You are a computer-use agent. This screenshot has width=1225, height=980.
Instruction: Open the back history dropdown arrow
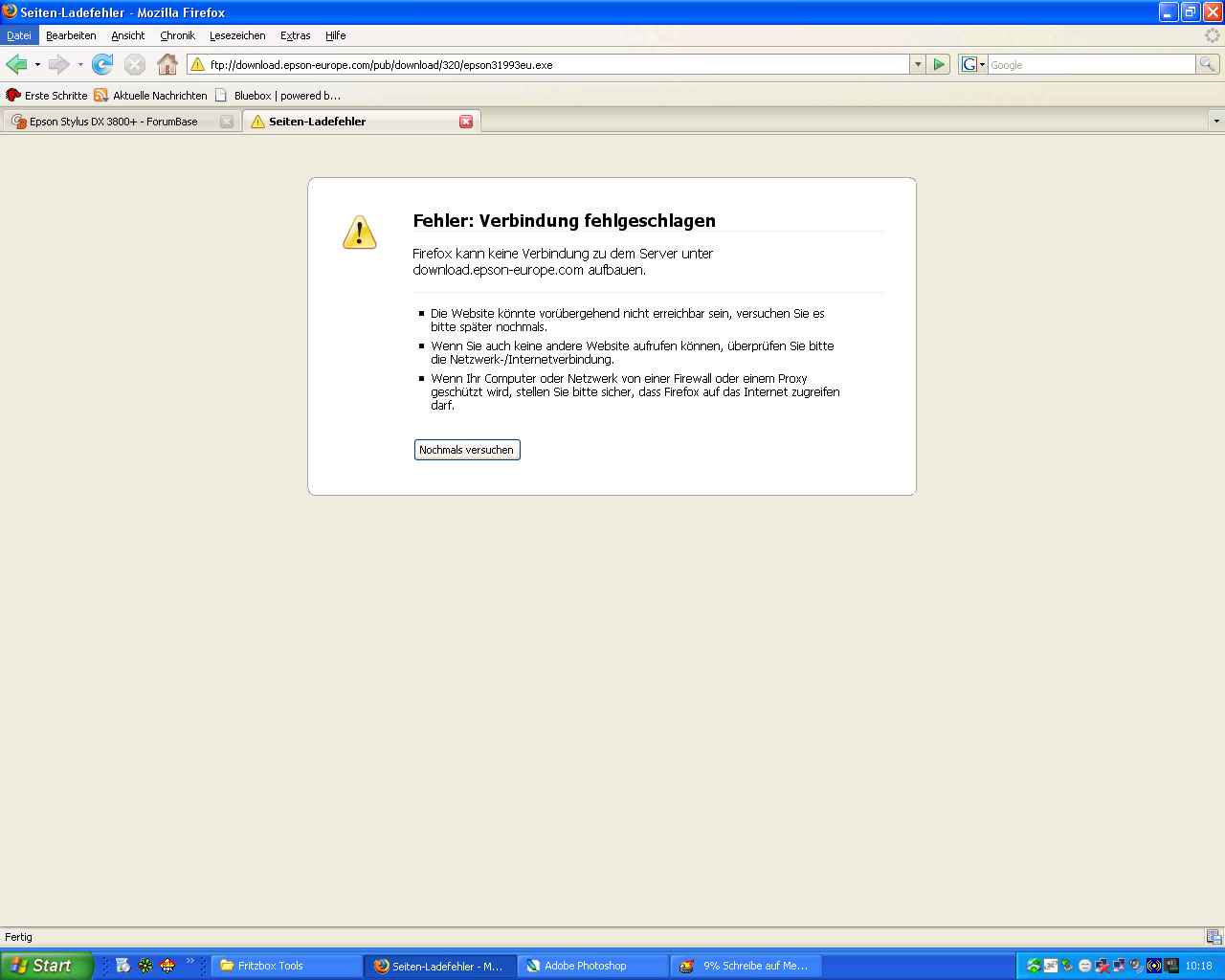[37, 65]
